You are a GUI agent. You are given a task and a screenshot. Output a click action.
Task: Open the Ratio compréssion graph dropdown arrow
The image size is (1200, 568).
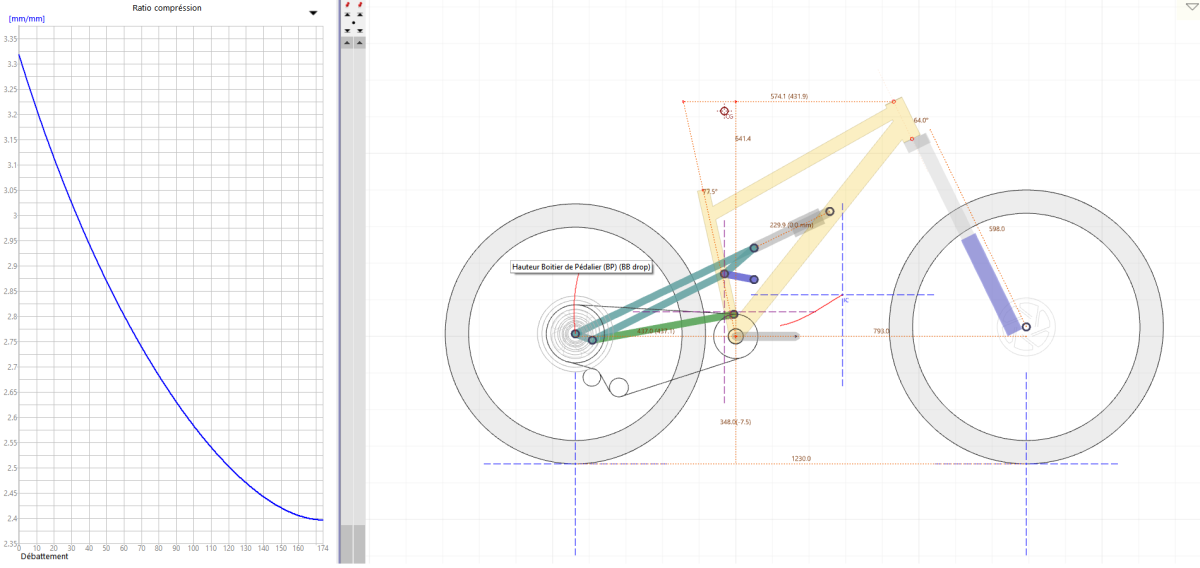(x=313, y=13)
